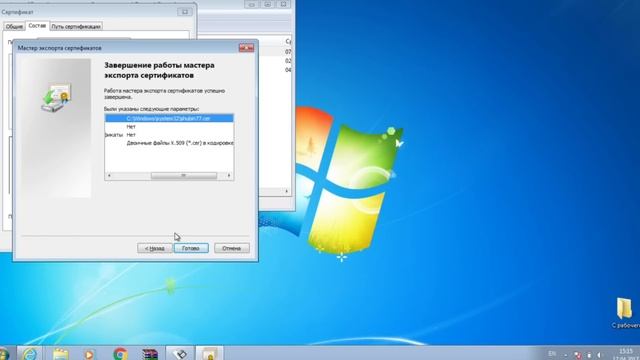
Task: Open Windows Explorer folder icon on taskbar
Action: click(x=60, y=353)
